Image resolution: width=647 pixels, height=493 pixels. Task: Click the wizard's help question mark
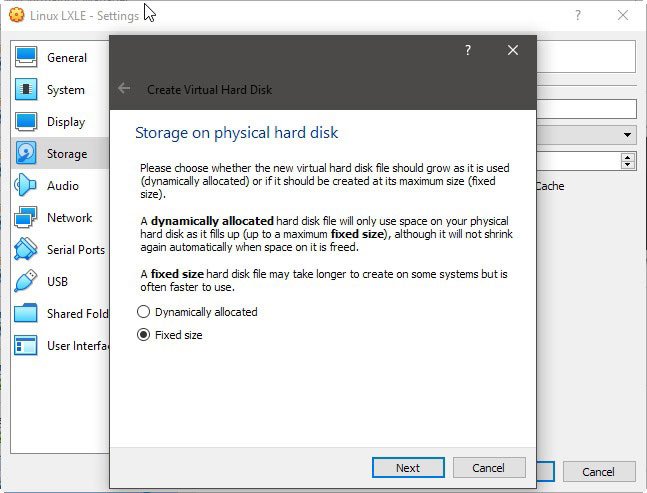[x=468, y=50]
